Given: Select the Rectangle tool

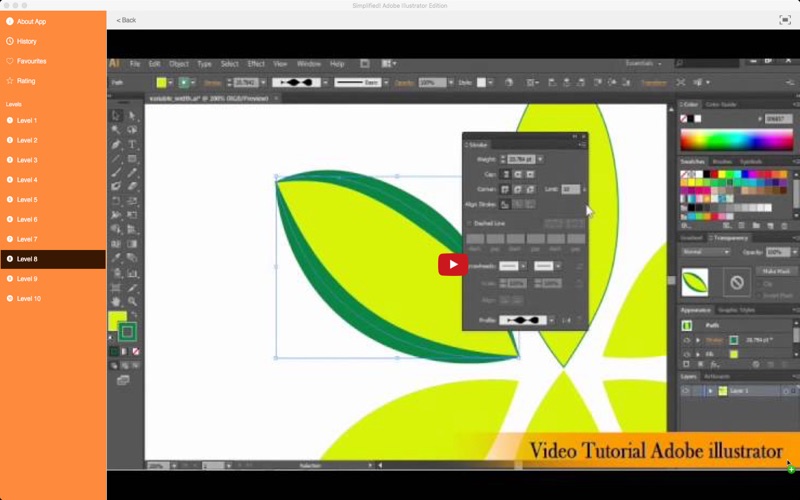Looking at the screenshot, I should coord(132,159).
